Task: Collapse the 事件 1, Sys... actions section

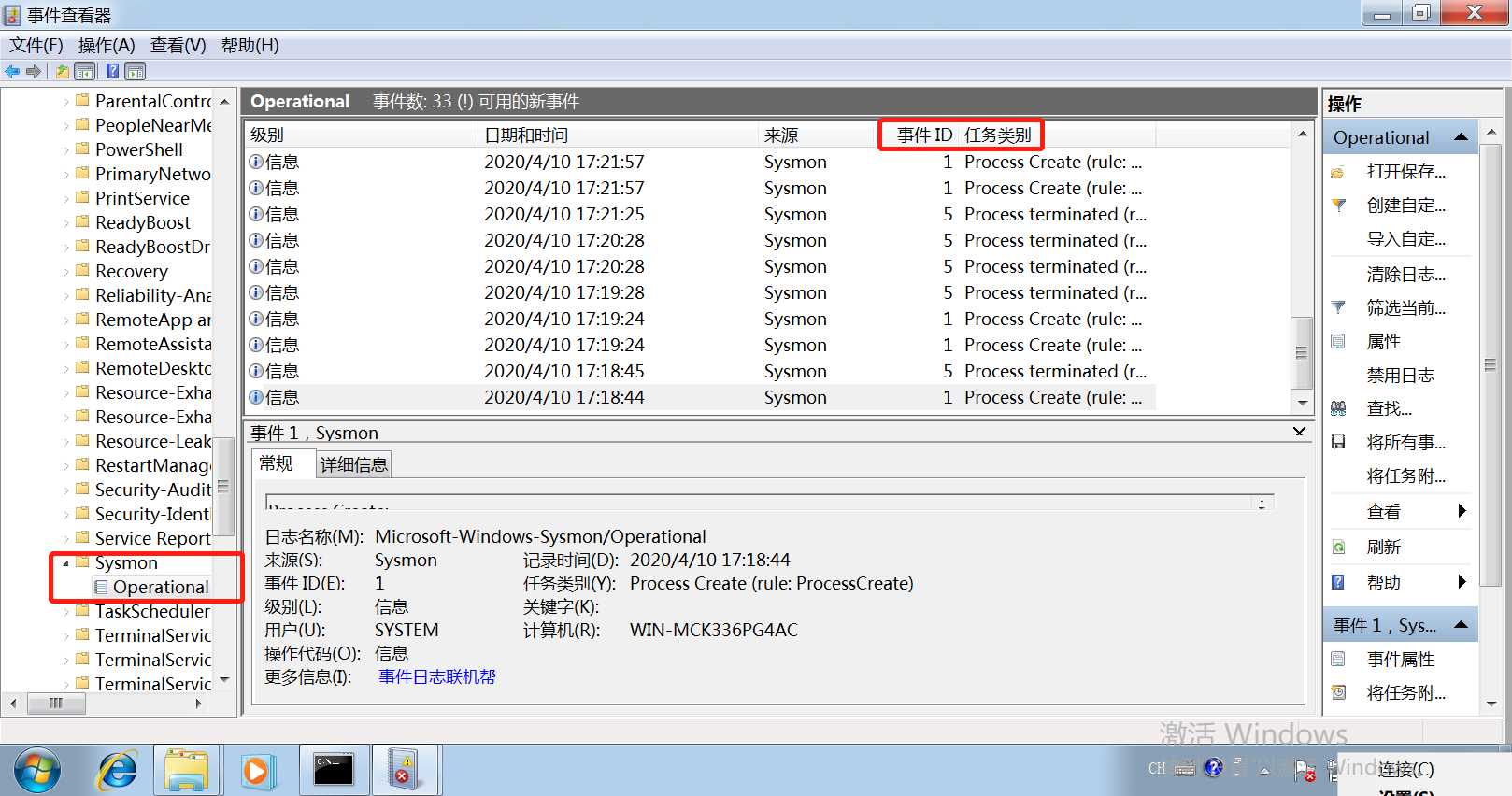Action: click(1462, 625)
